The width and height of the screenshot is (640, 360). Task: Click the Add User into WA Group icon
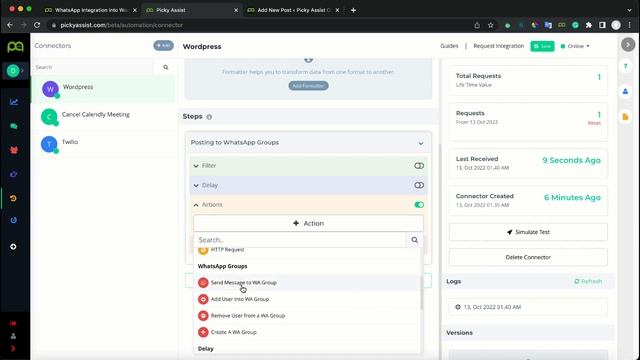[203, 299]
